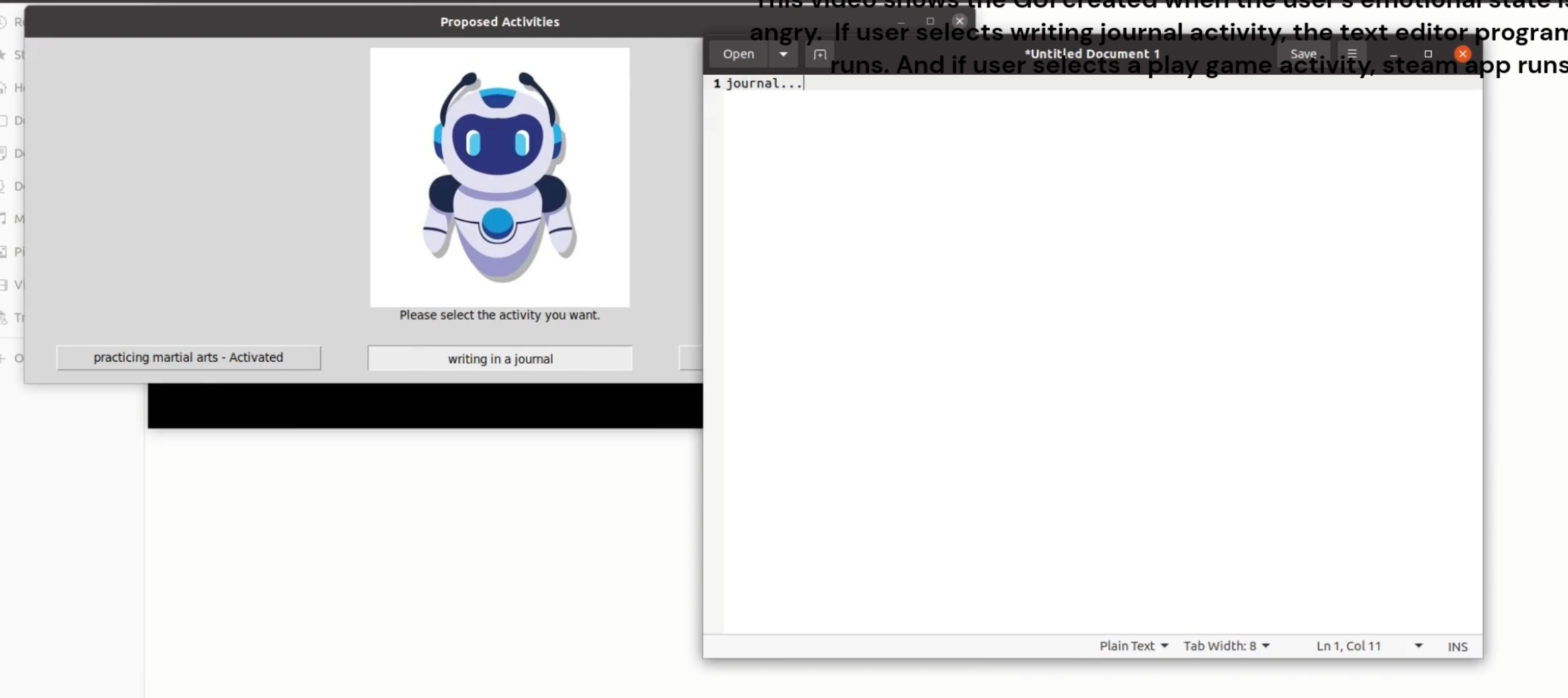Click the new document icon in gedit
The height and width of the screenshot is (698, 1568).
(x=820, y=54)
